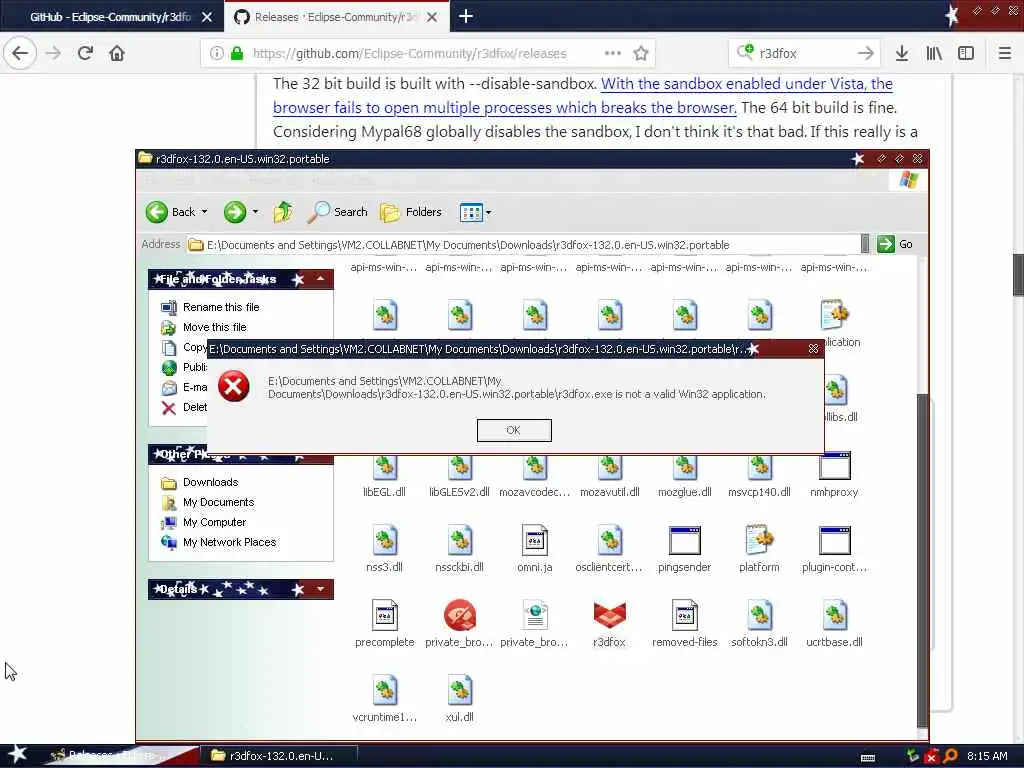Open Downloads in Other Places
The height and width of the screenshot is (768, 1024).
pyautogui.click(x=200, y=483)
